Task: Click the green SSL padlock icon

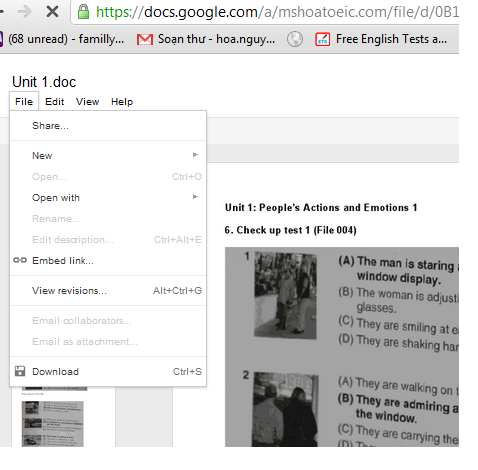Action: click(x=83, y=12)
